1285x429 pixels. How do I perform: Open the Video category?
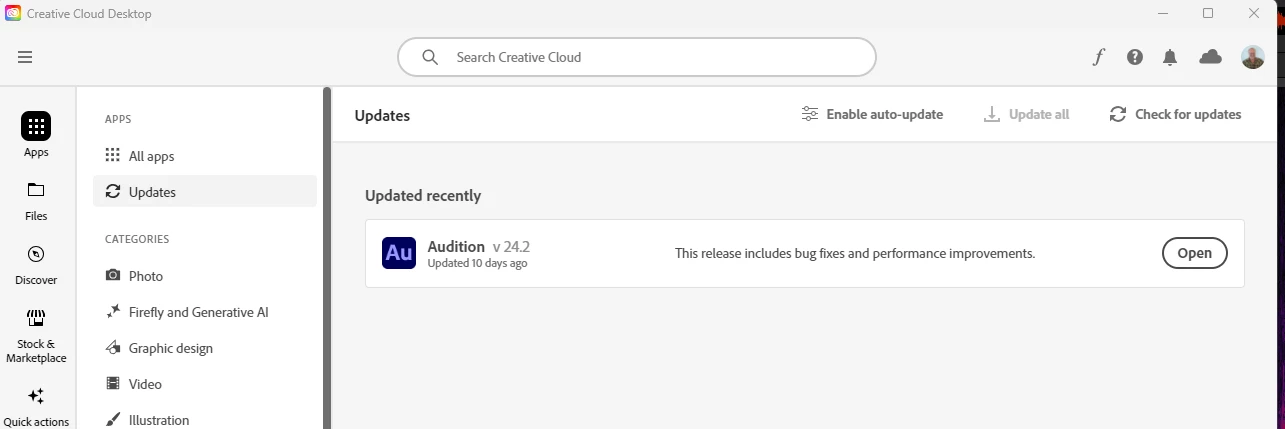(205, 384)
